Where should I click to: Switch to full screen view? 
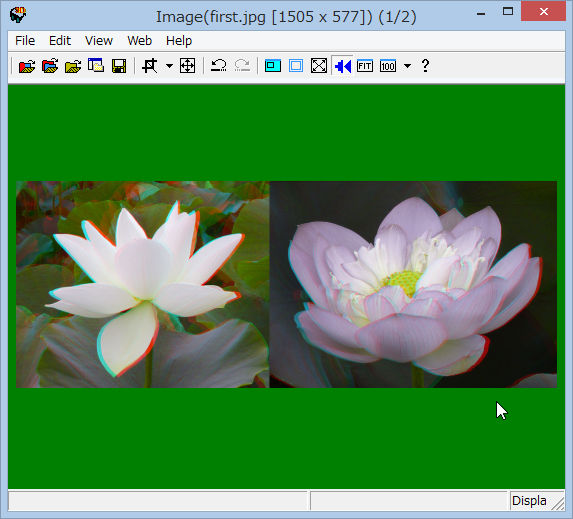click(x=319, y=66)
